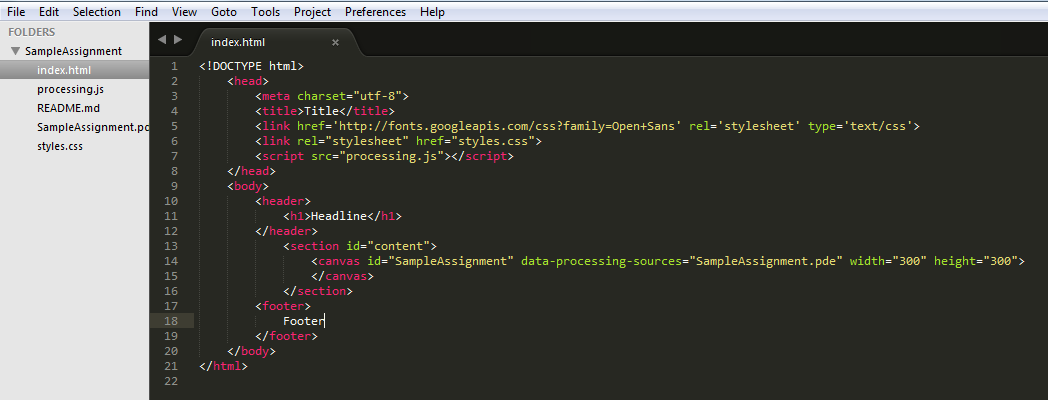Viewport: 1048px width, 400px height.
Task: Open the View menu
Action: click(184, 12)
